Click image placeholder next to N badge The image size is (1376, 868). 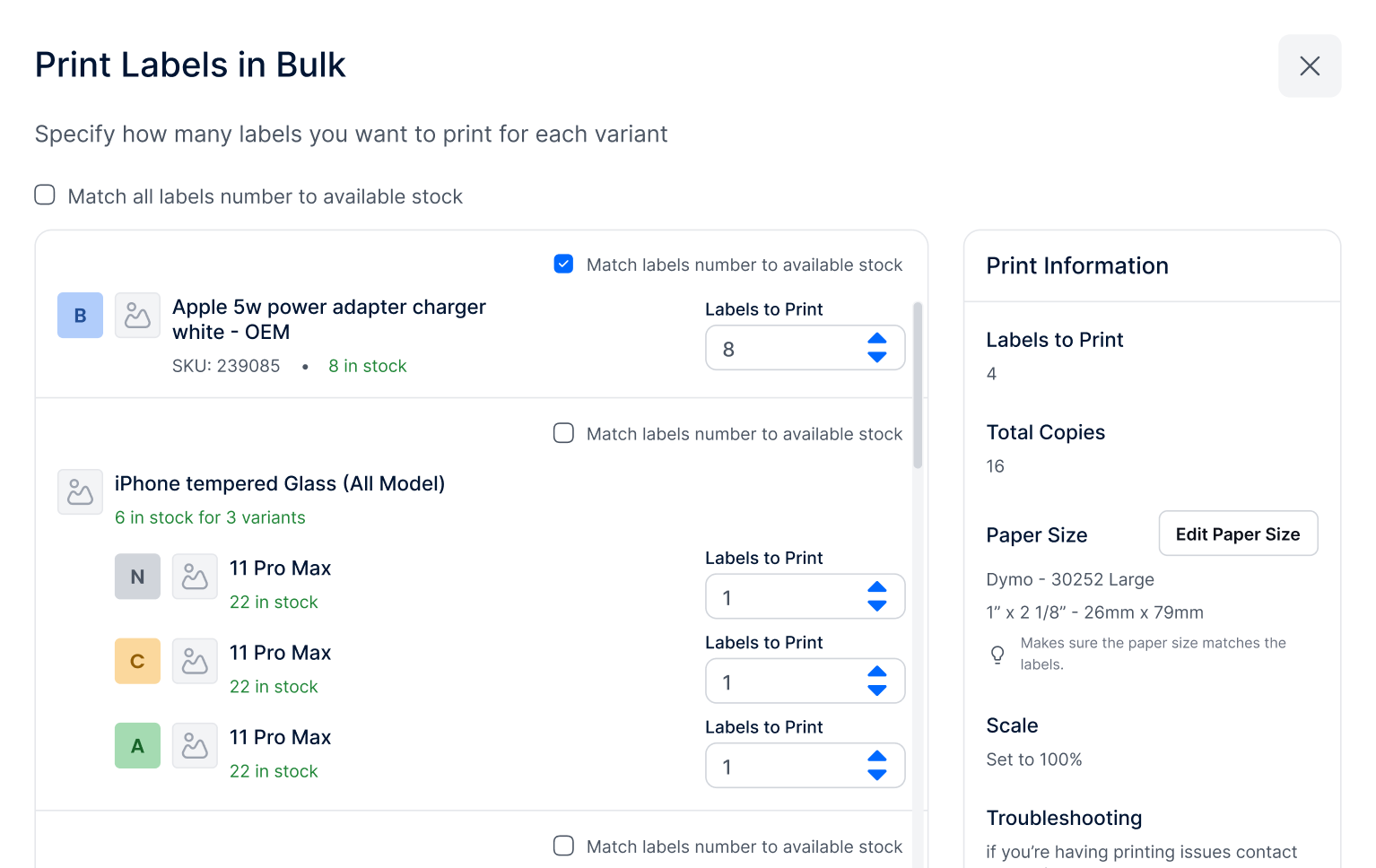point(195,577)
